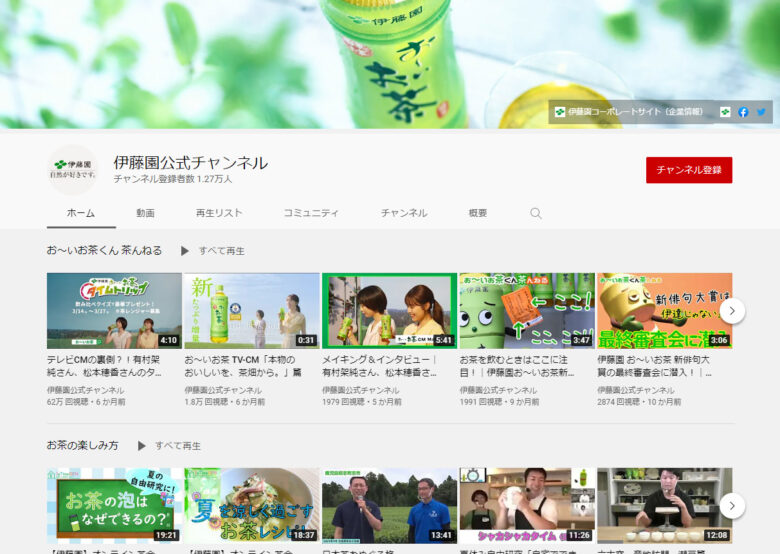Open the お茶の楽しみ方 section title

coord(83,445)
